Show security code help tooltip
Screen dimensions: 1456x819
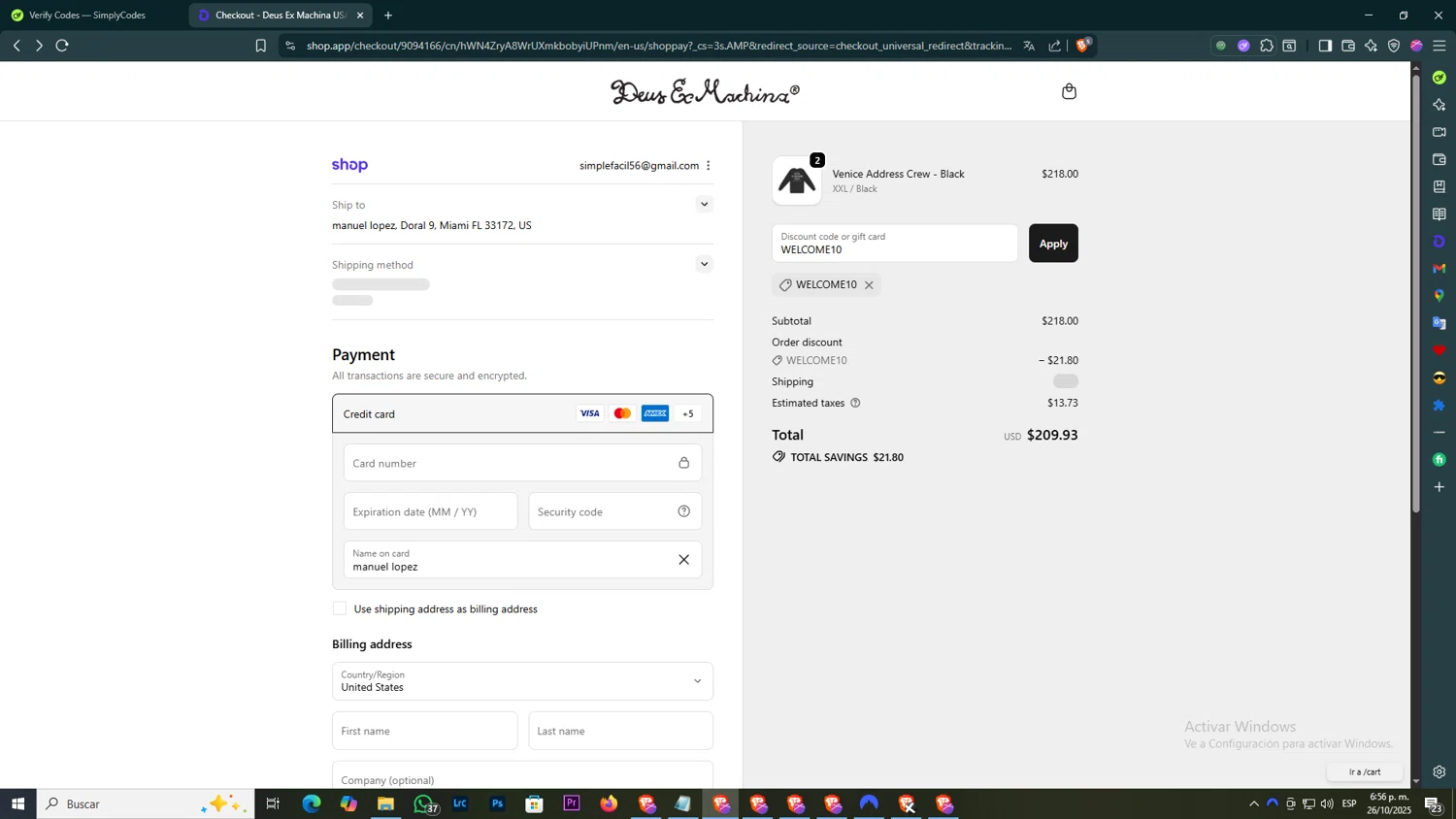tap(684, 511)
